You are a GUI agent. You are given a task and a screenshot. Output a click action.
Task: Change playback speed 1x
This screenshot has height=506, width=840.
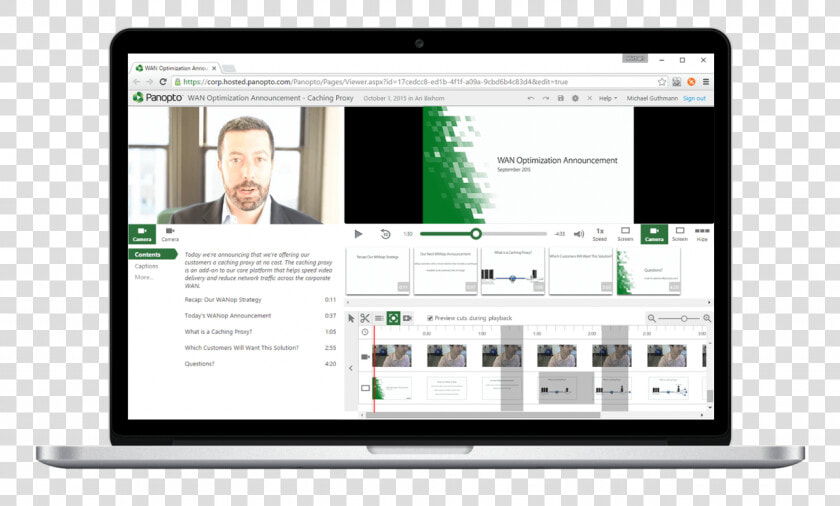click(x=599, y=234)
